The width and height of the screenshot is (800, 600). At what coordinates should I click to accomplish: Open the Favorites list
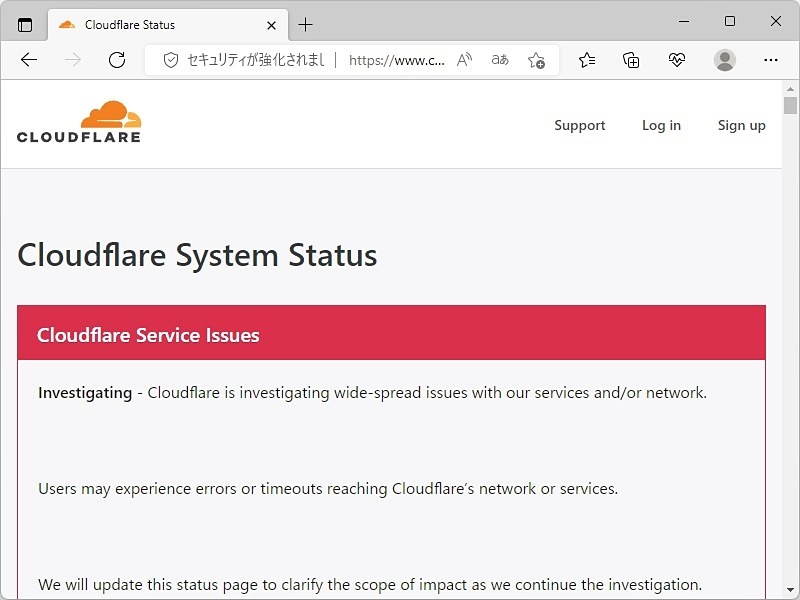[587, 60]
